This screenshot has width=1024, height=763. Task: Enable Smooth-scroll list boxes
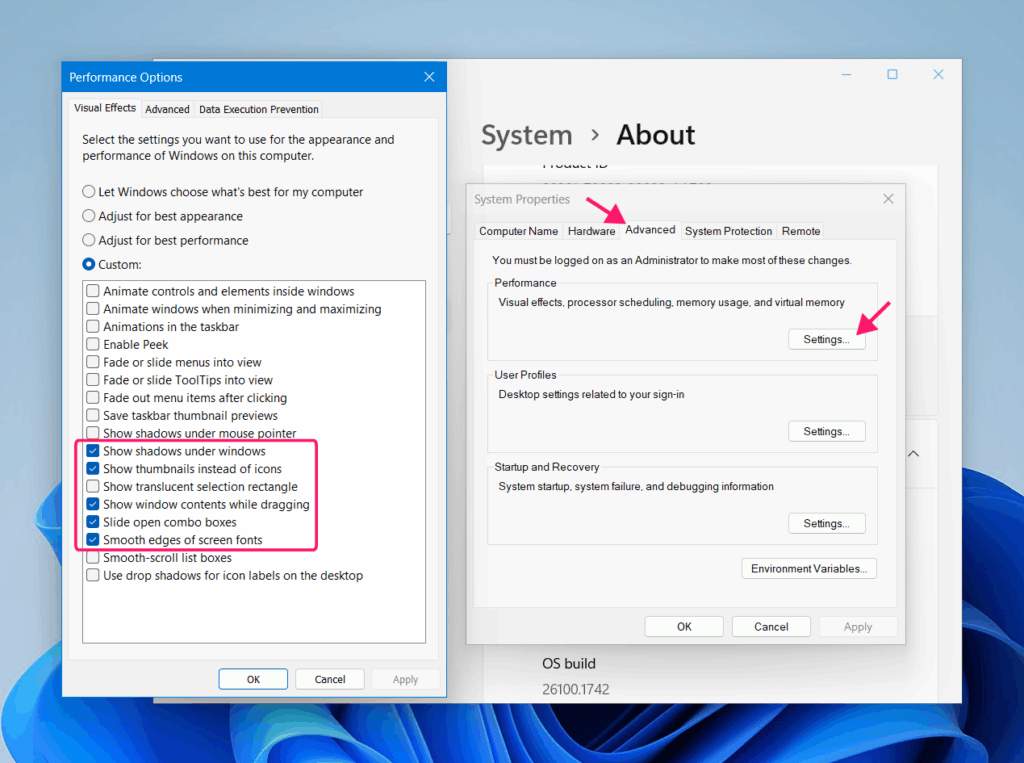point(93,557)
